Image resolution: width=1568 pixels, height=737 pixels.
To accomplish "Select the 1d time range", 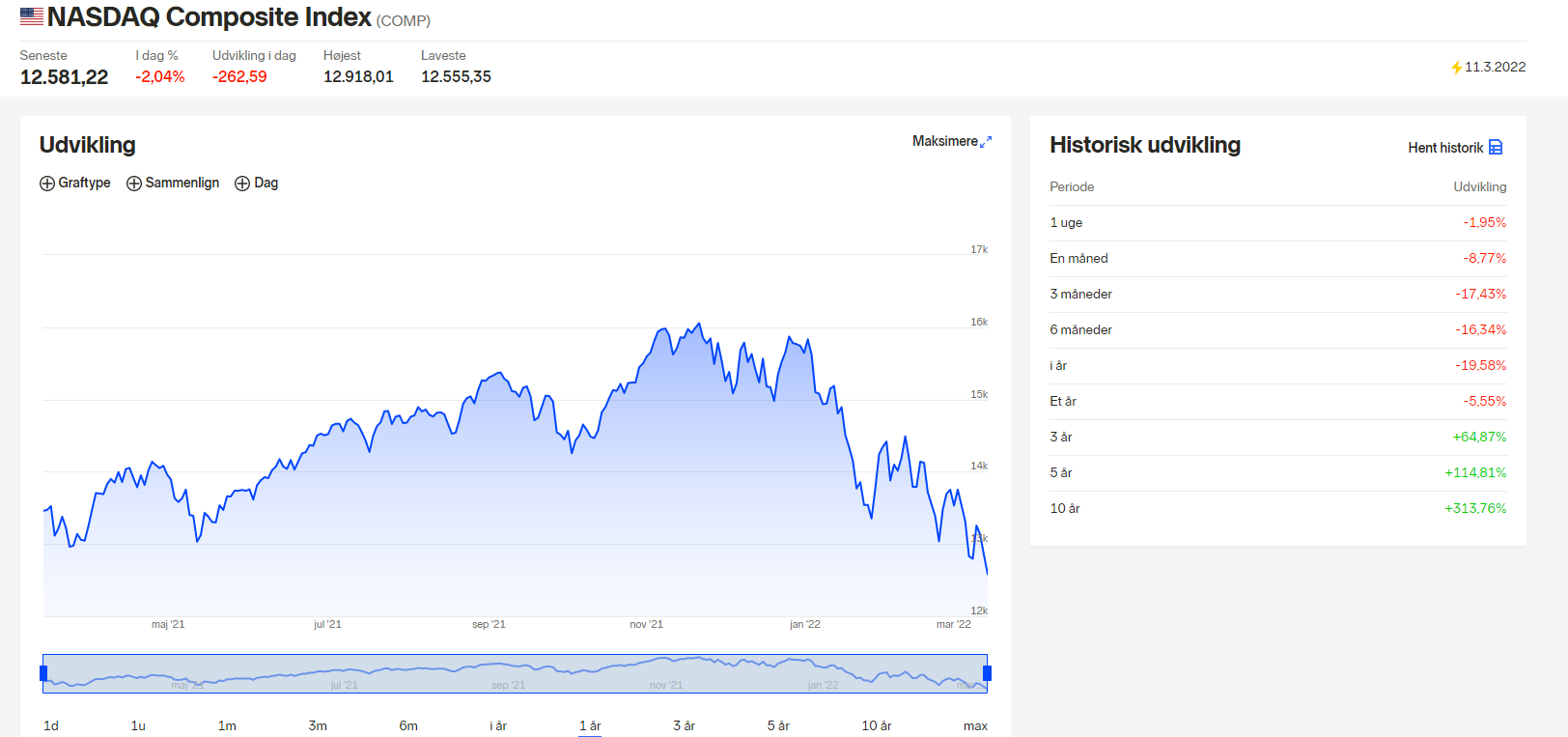I will (51, 725).
